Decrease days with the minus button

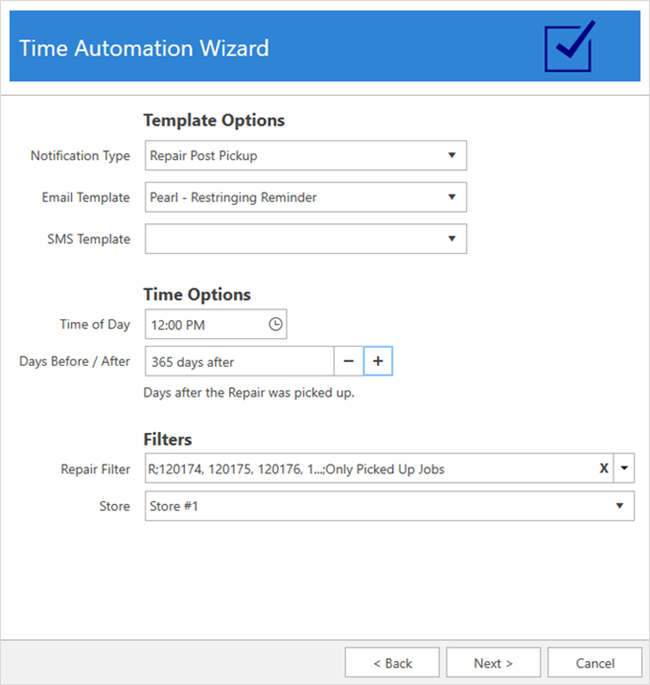tap(349, 361)
